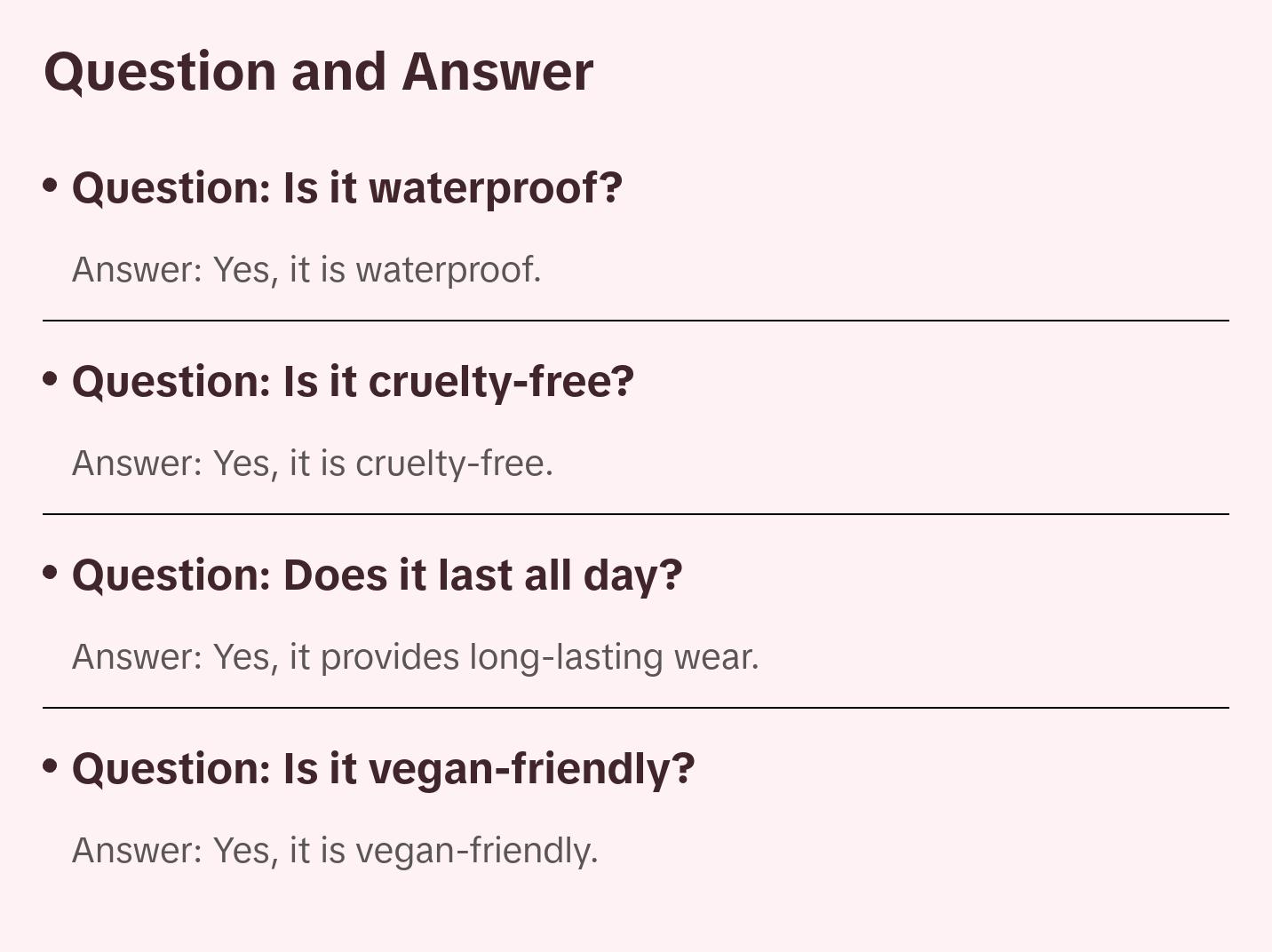Click the "Question and Answer" heading
The width and height of the screenshot is (1272, 952).
tap(318, 72)
